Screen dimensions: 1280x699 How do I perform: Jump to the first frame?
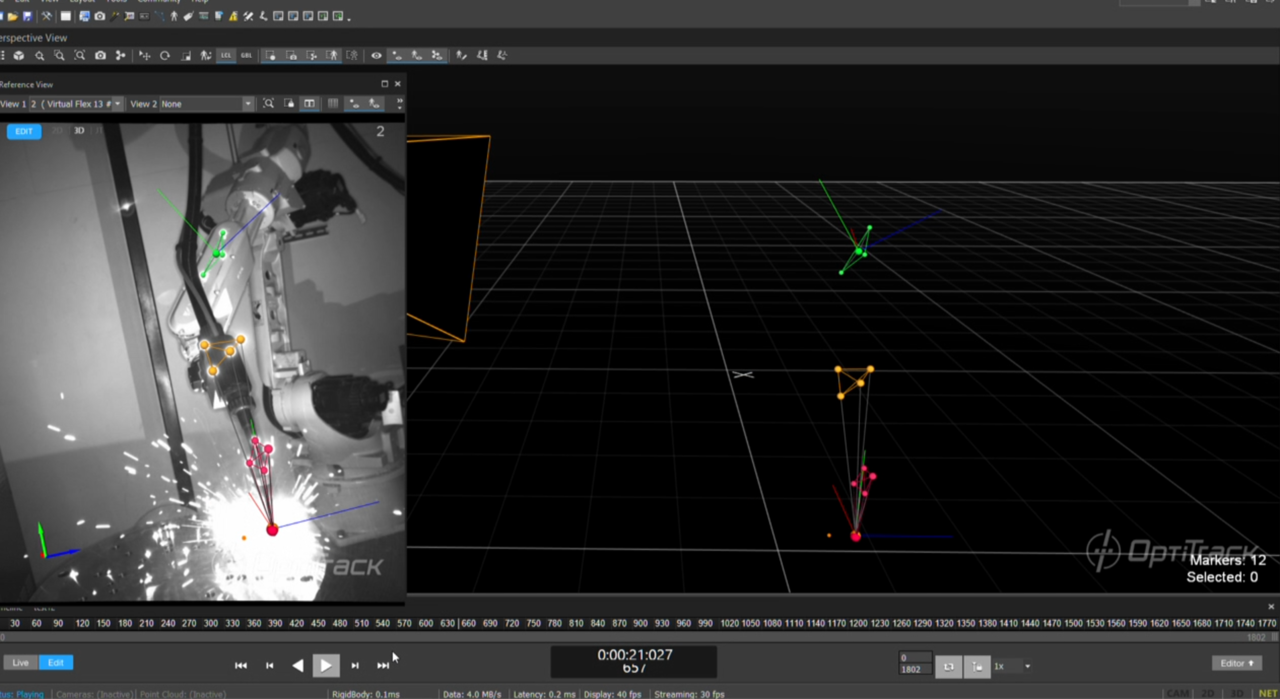(x=241, y=665)
